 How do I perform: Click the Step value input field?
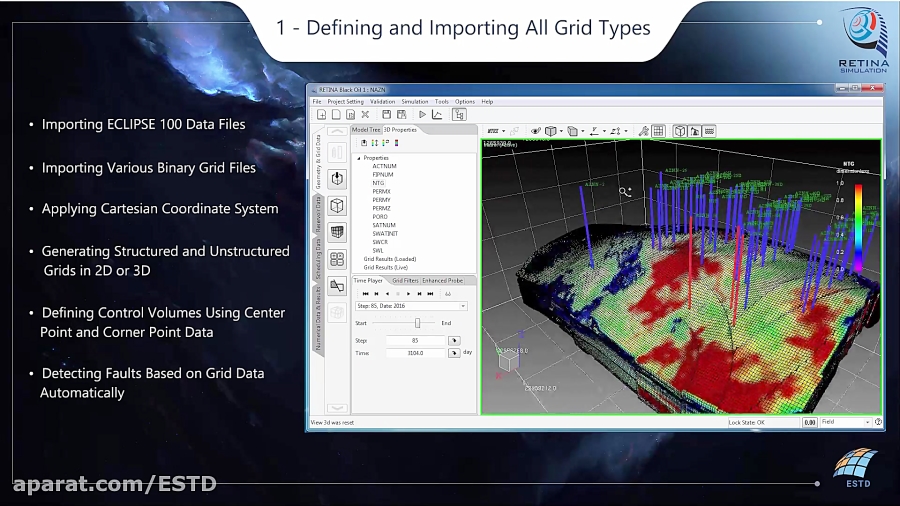pos(415,340)
